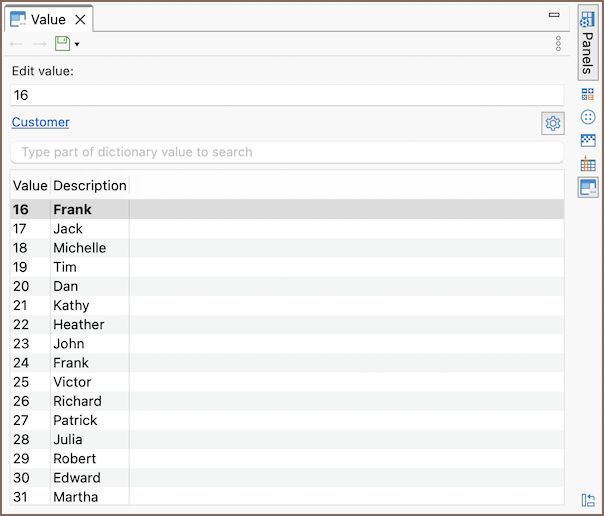Close the Value tab
Viewport: 604px width, 516px height.
point(81,19)
